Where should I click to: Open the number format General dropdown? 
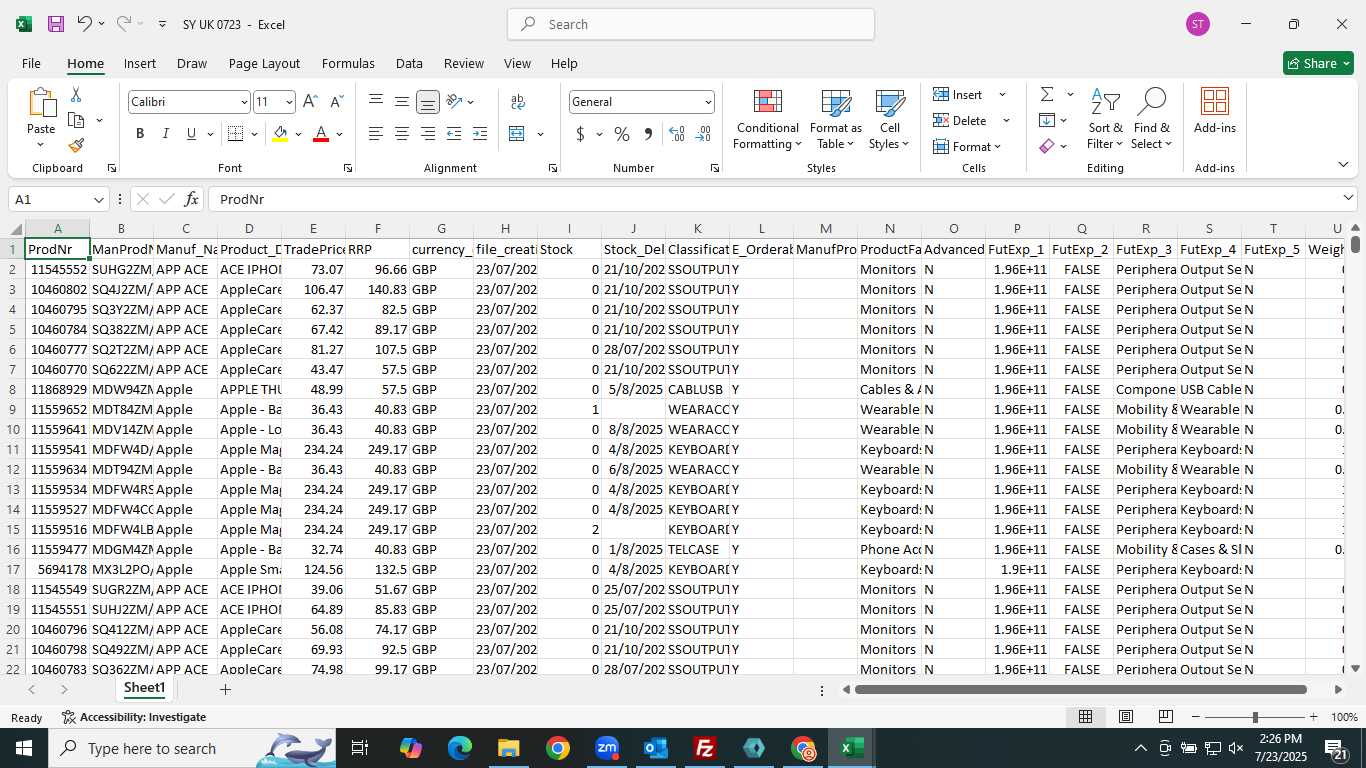point(708,102)
